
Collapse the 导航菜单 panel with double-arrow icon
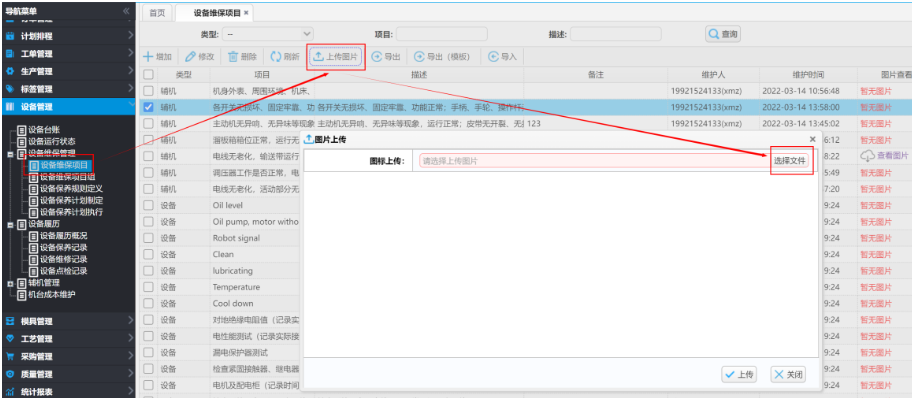click(x=126, y=11)
